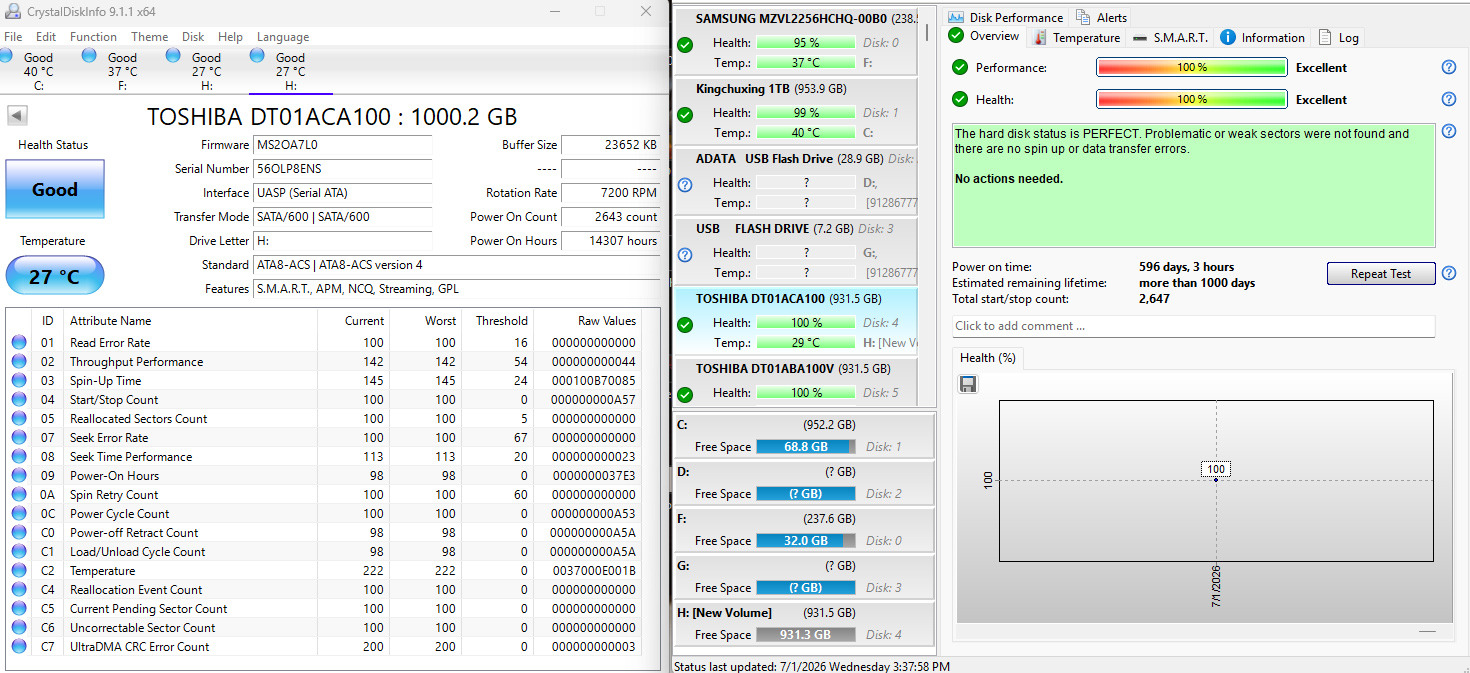Viewport: 1470px width, 673px height.
Task: Open the Disk menu
Action: coord(193,37)
